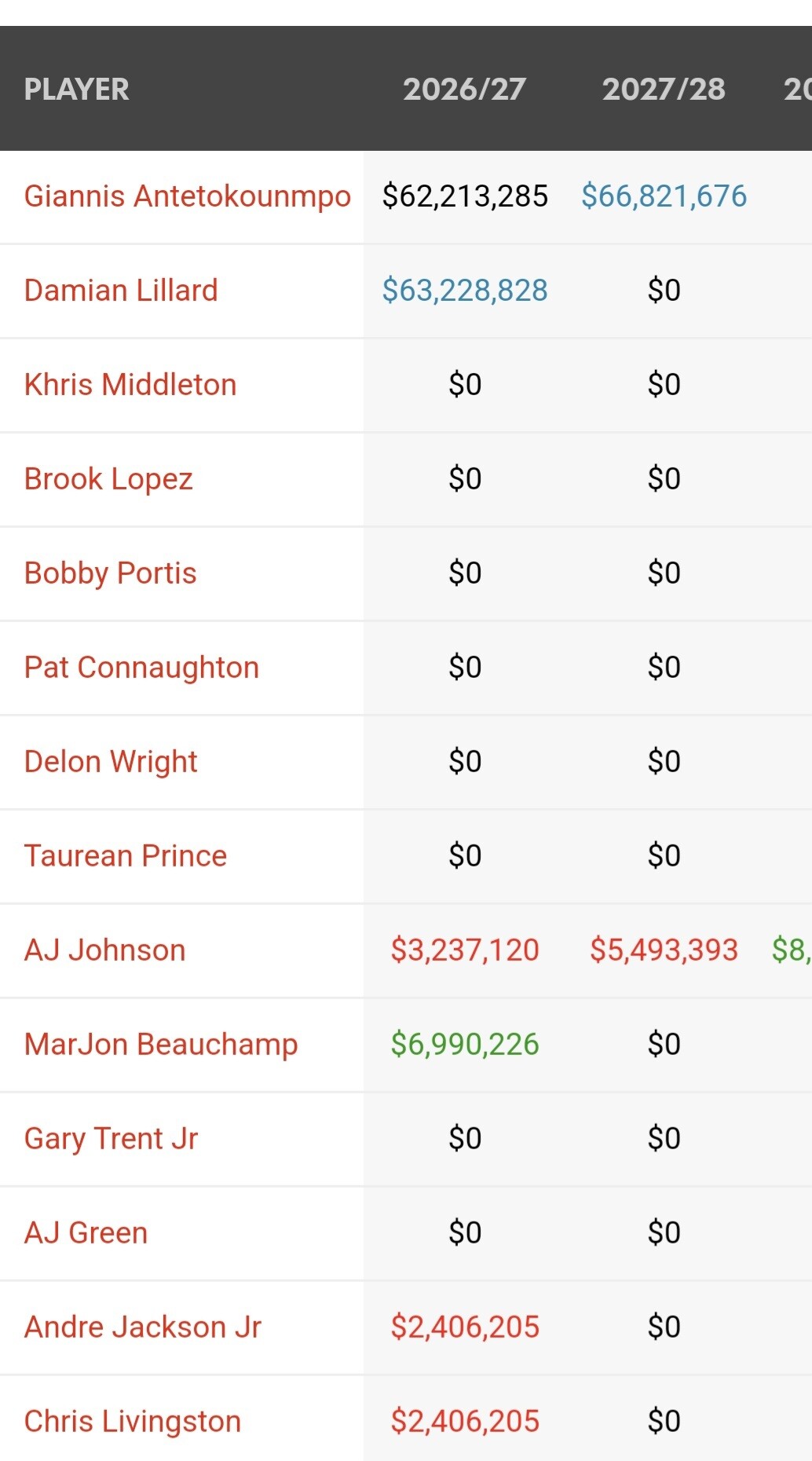The width and height of the screenshot is (812, 1461).
Task: Open Brook Lopez player link
Action: tap(108, 479)
